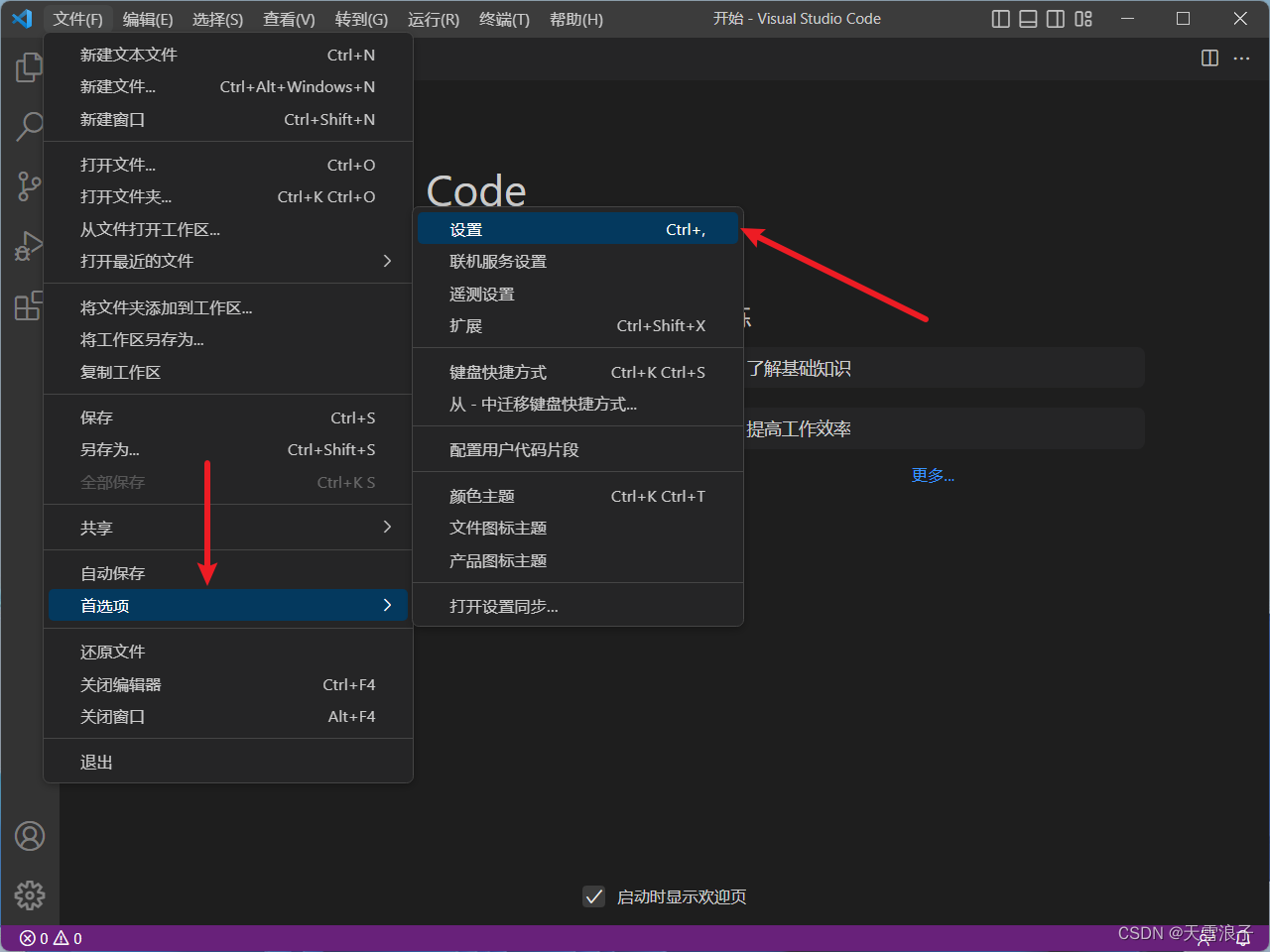Click split editor right icon
This screenshot has height=952, width=1270.
pos(1209,59)
